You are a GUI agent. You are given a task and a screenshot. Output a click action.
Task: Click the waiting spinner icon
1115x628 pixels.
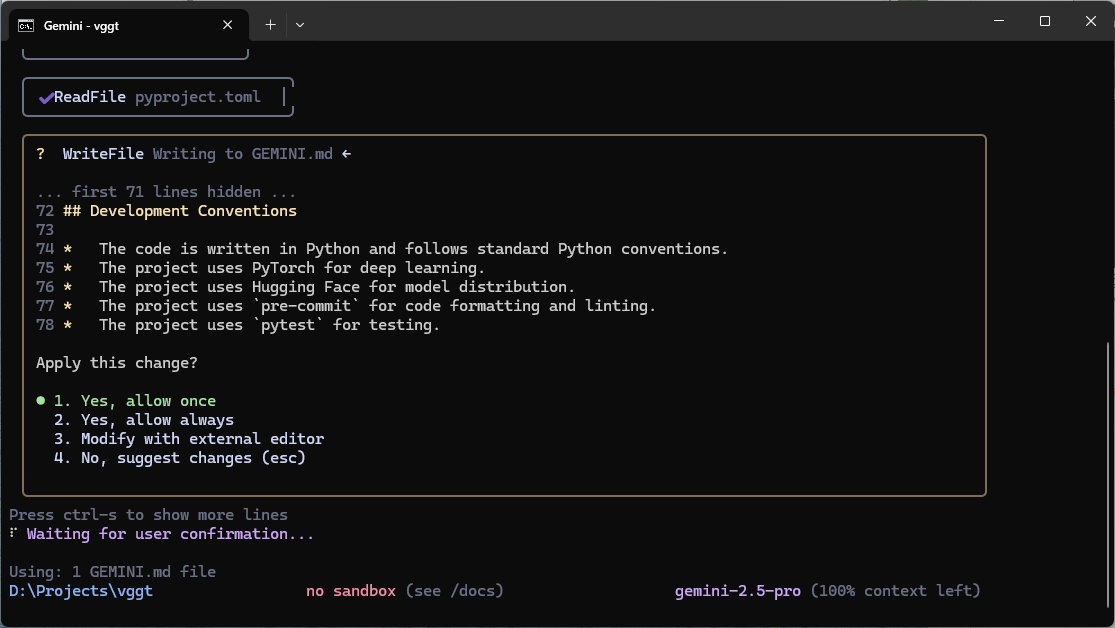coord(14,533)
